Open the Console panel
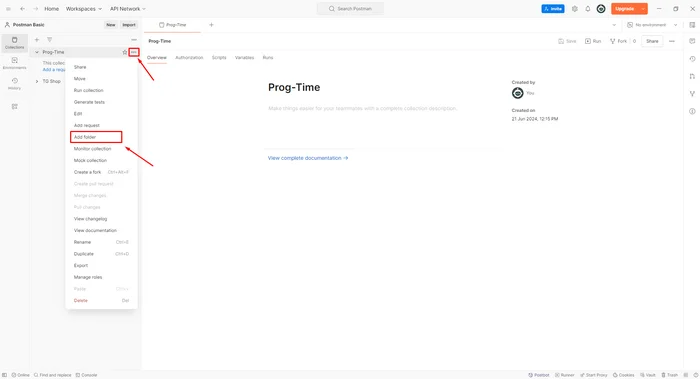This screenshot has width=700, height=379. [86, 375]
